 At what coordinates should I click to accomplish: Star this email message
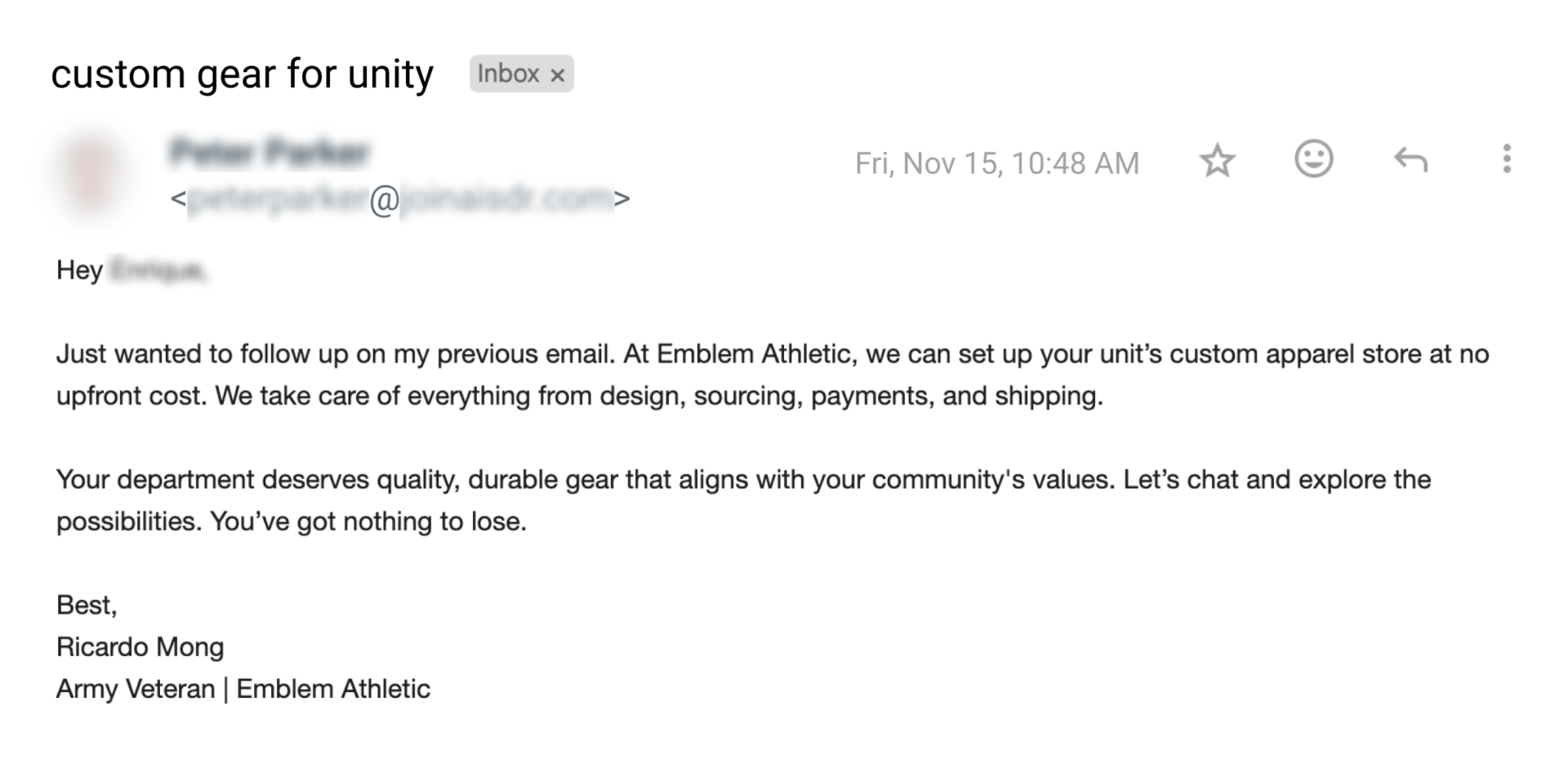pos(1217,161)
